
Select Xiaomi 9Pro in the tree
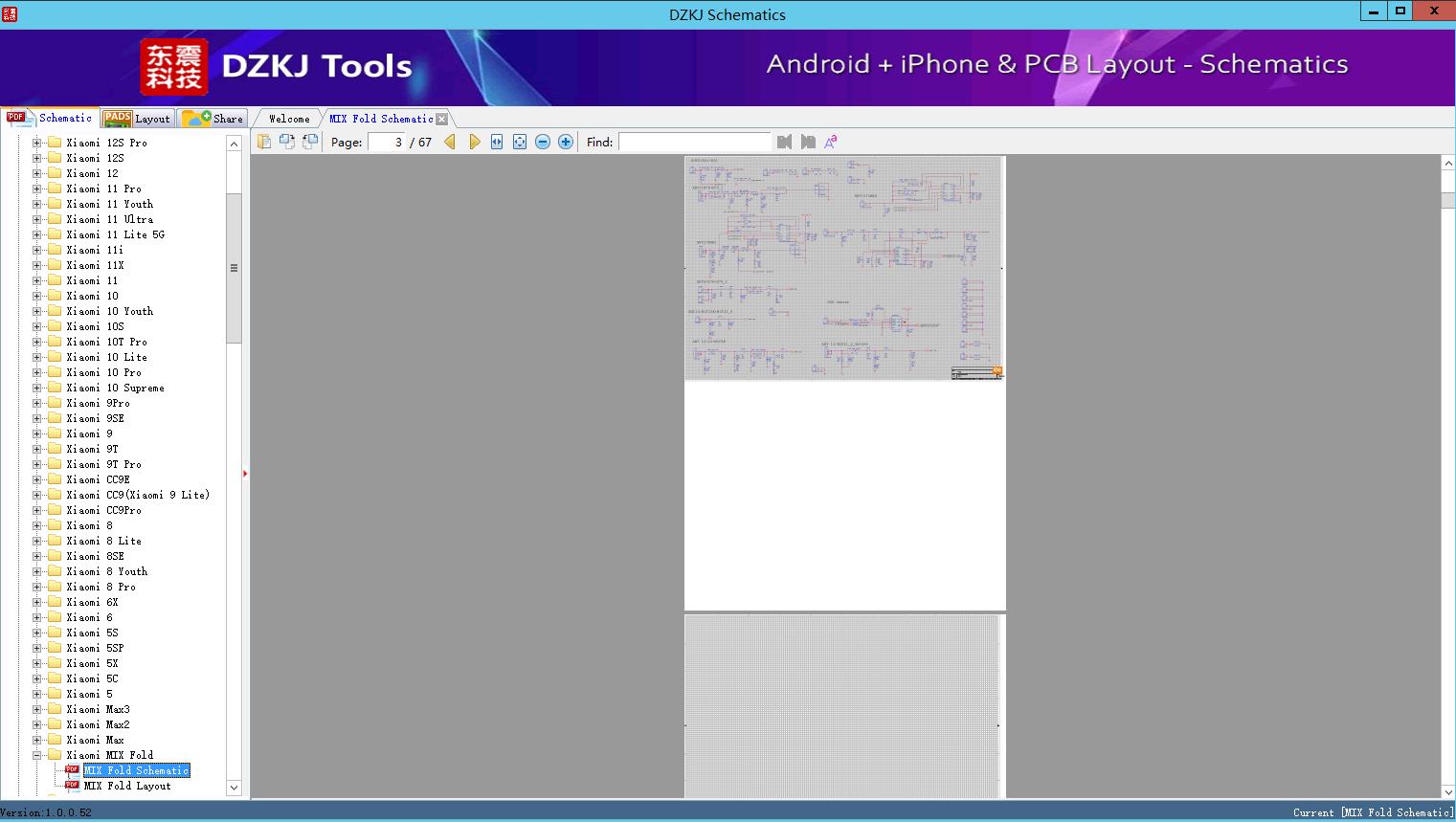[x=98, y=403]
